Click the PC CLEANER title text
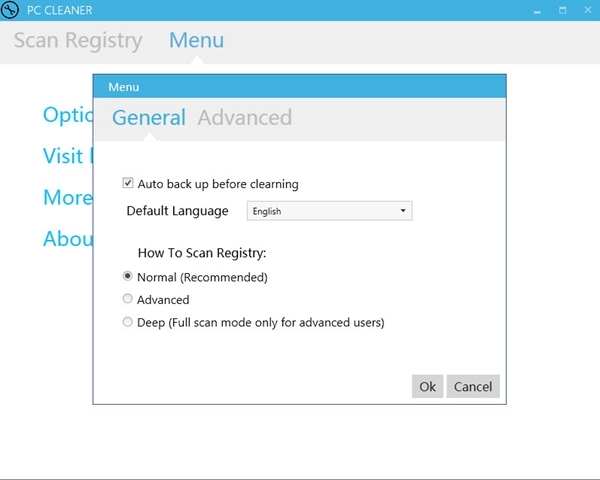600x480 pixels. (60, 10)
